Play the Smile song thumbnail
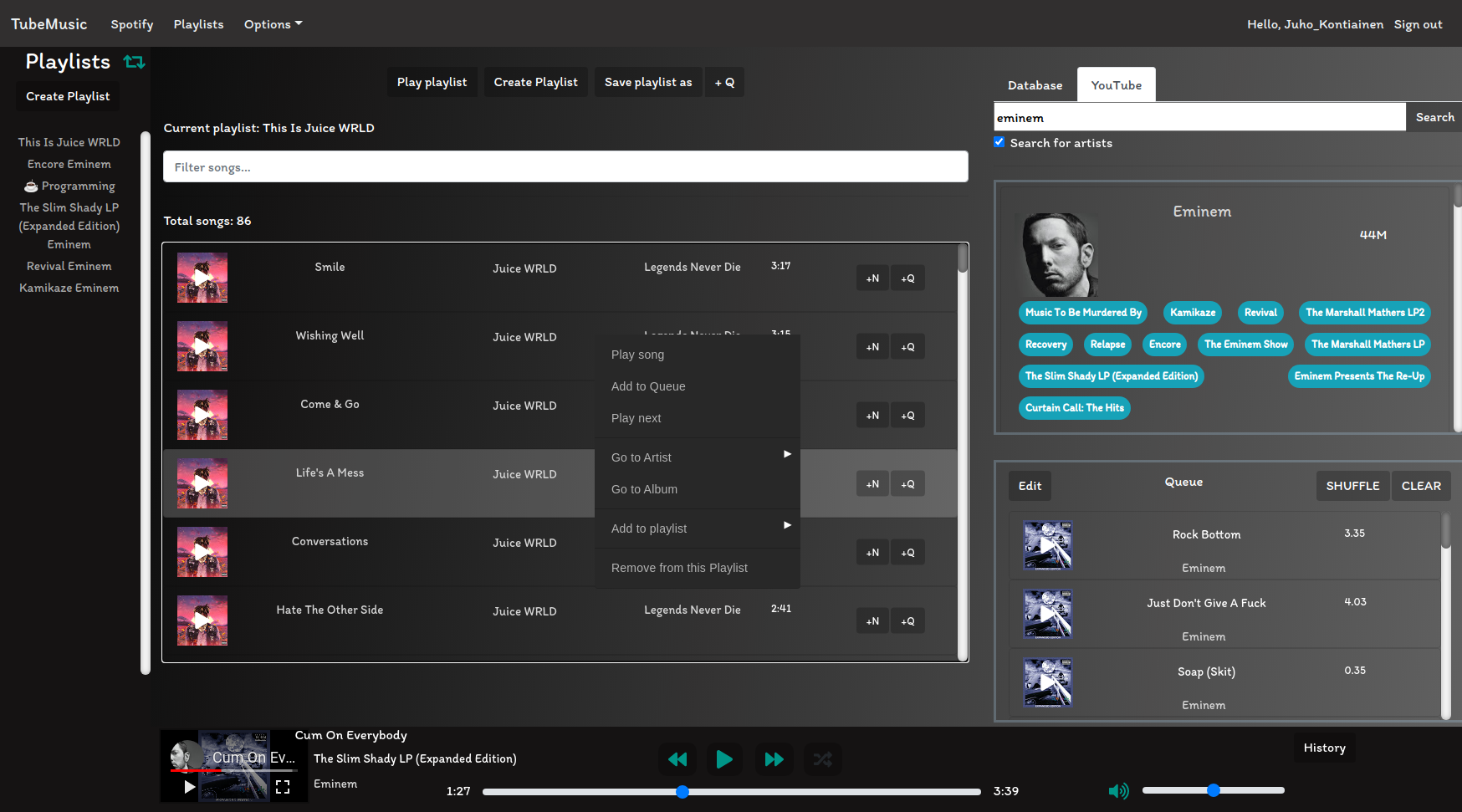Image resolution: width=1462 pixels, height=812 pixels. click(202, 278)
